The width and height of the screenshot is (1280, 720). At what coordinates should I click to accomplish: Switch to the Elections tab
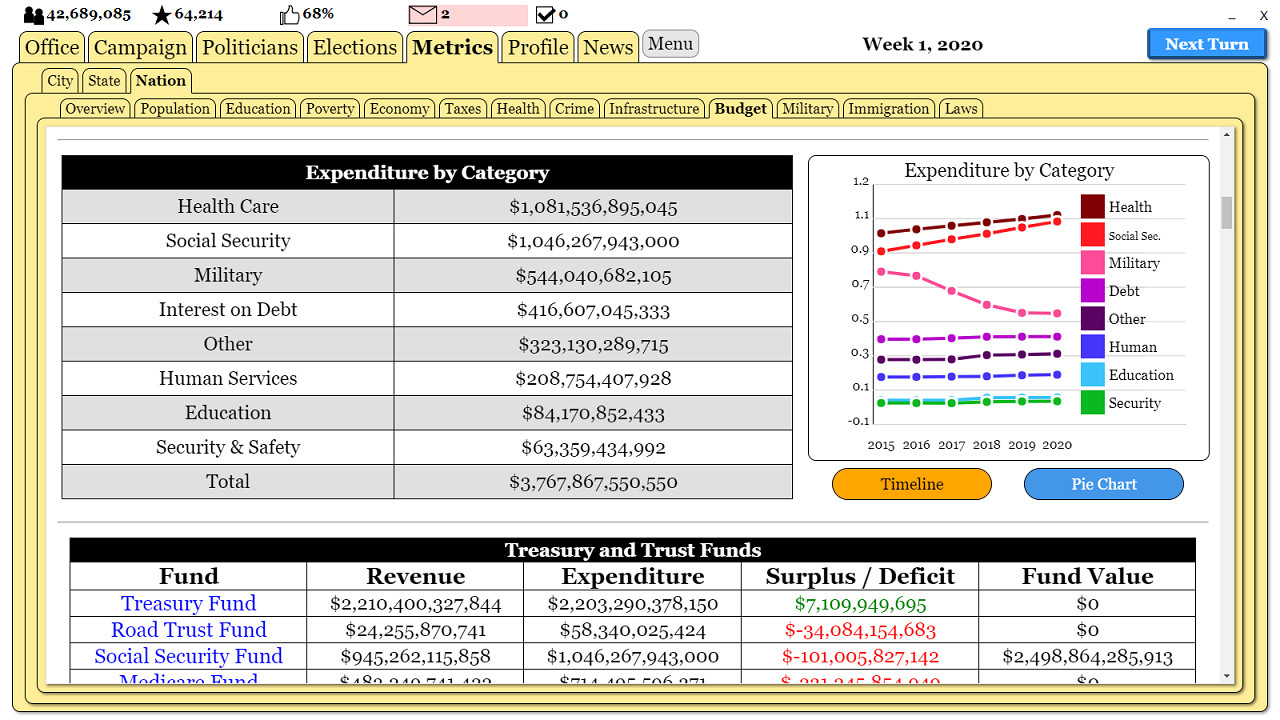[355, 47]
